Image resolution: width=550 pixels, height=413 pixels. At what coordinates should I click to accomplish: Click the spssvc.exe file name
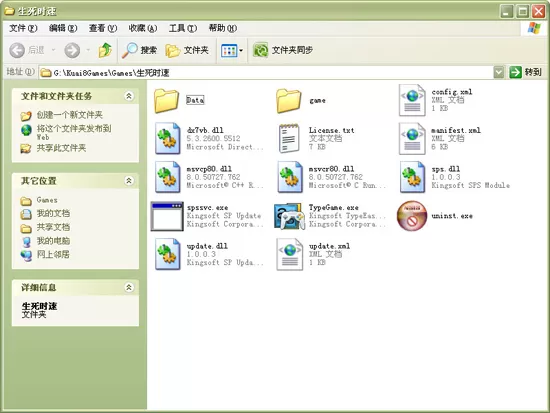(x=207, y=207)
